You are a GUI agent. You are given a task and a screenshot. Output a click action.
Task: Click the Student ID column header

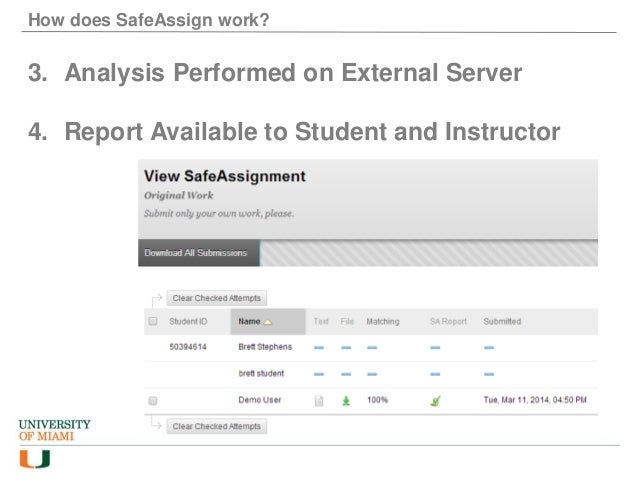tap(188, 322)
